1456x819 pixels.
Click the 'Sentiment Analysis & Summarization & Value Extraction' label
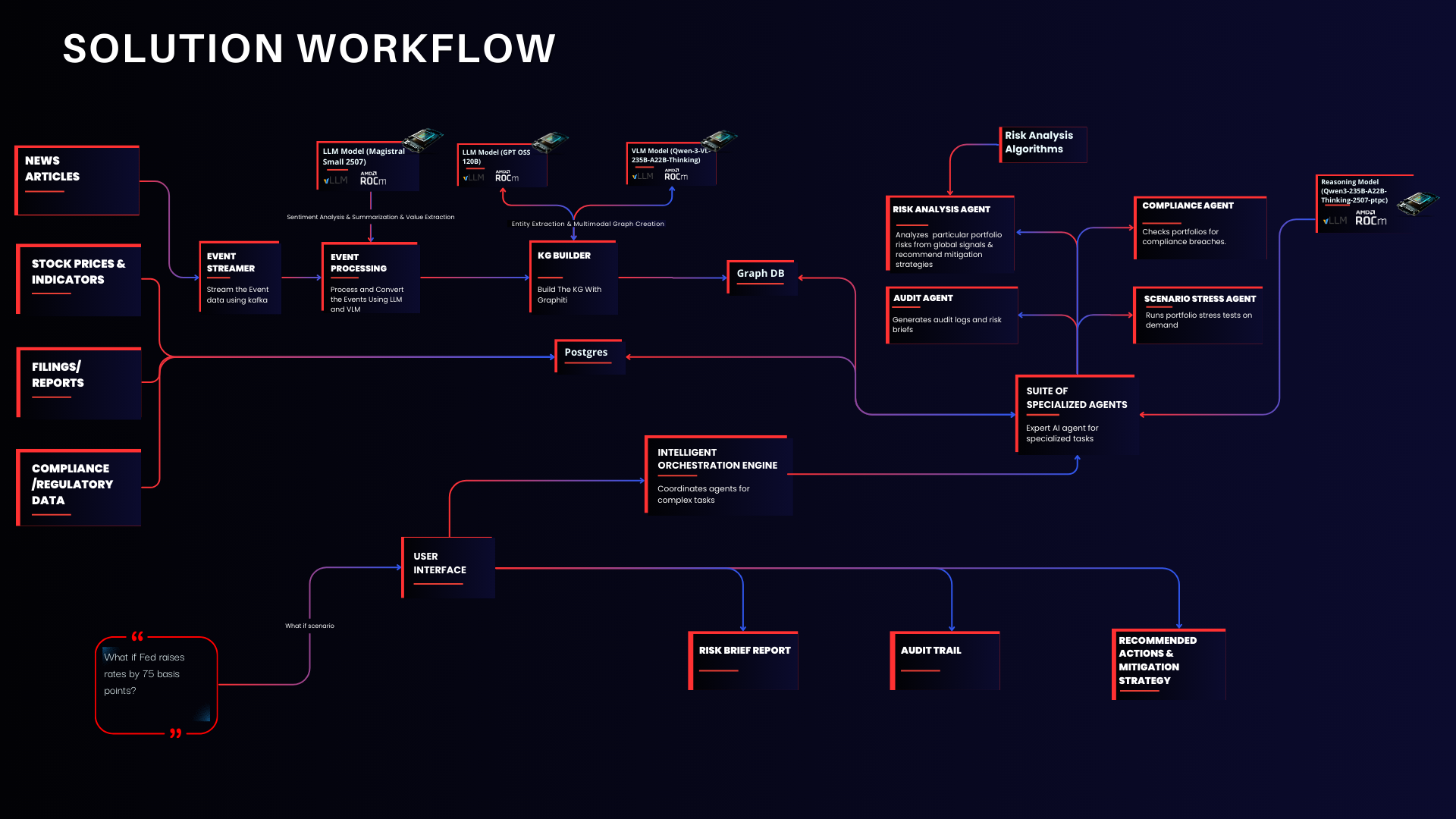coord(371,217)
